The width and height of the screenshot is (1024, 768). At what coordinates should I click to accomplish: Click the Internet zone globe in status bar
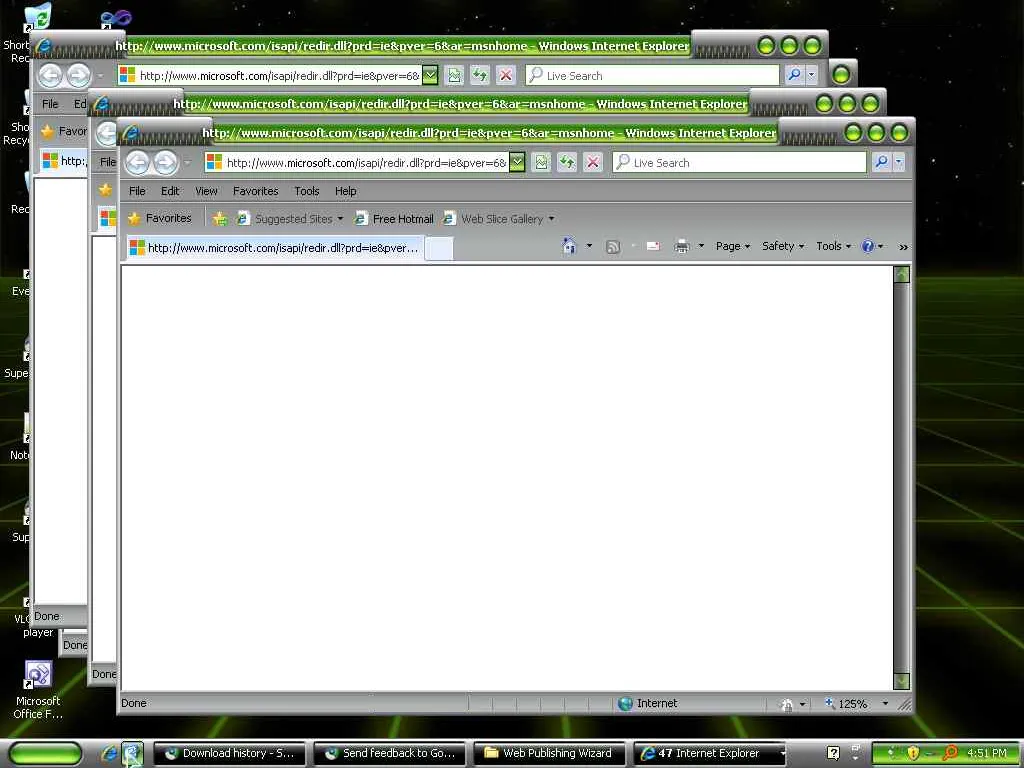pos(625,703)
